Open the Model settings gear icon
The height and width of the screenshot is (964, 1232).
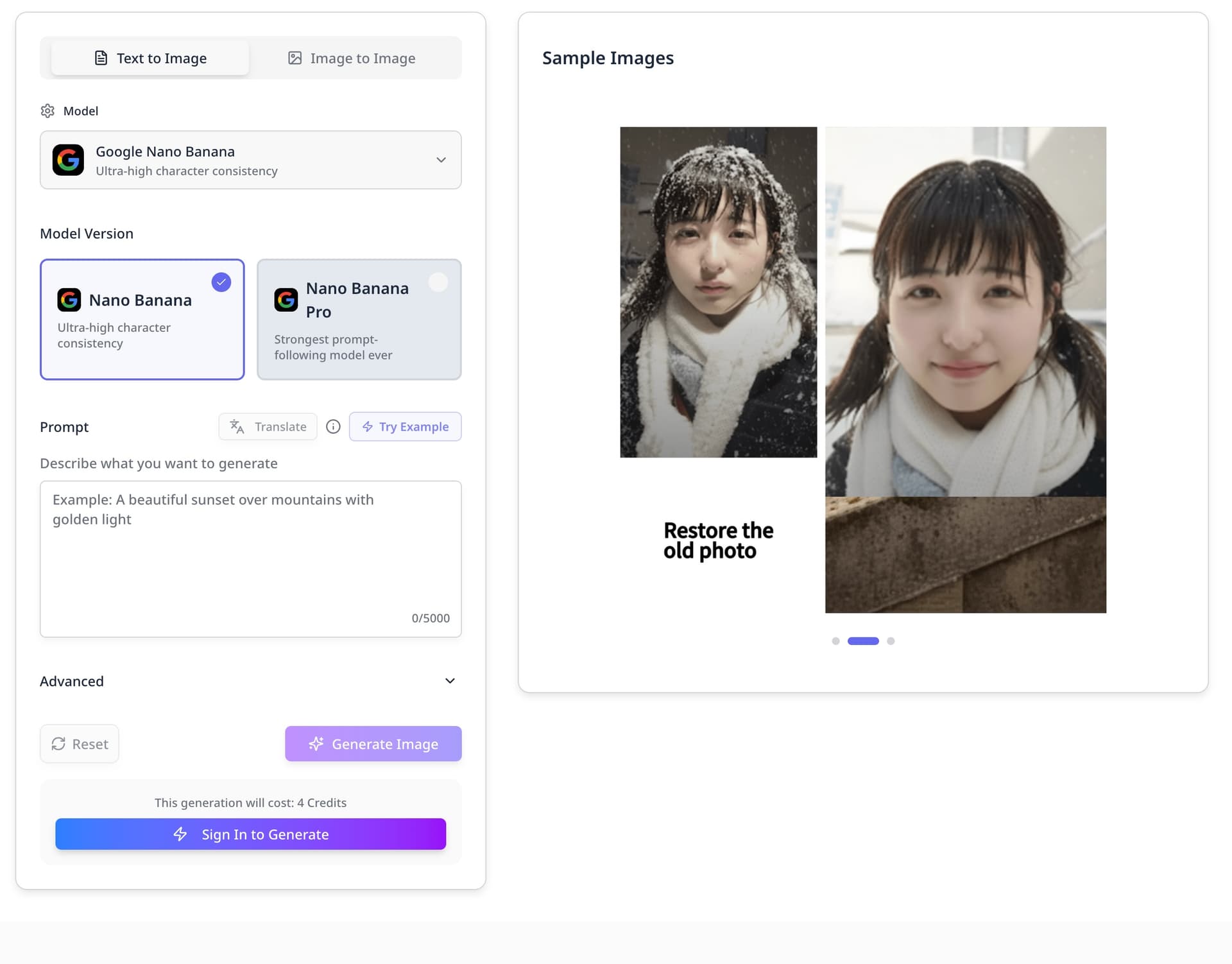click(x=48, y=110)
